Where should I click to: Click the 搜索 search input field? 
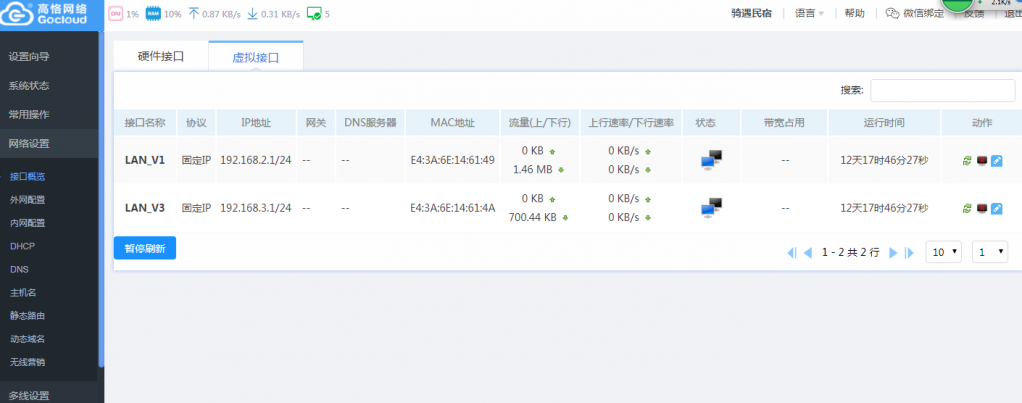pyautogui.click(x=942, y=90)
